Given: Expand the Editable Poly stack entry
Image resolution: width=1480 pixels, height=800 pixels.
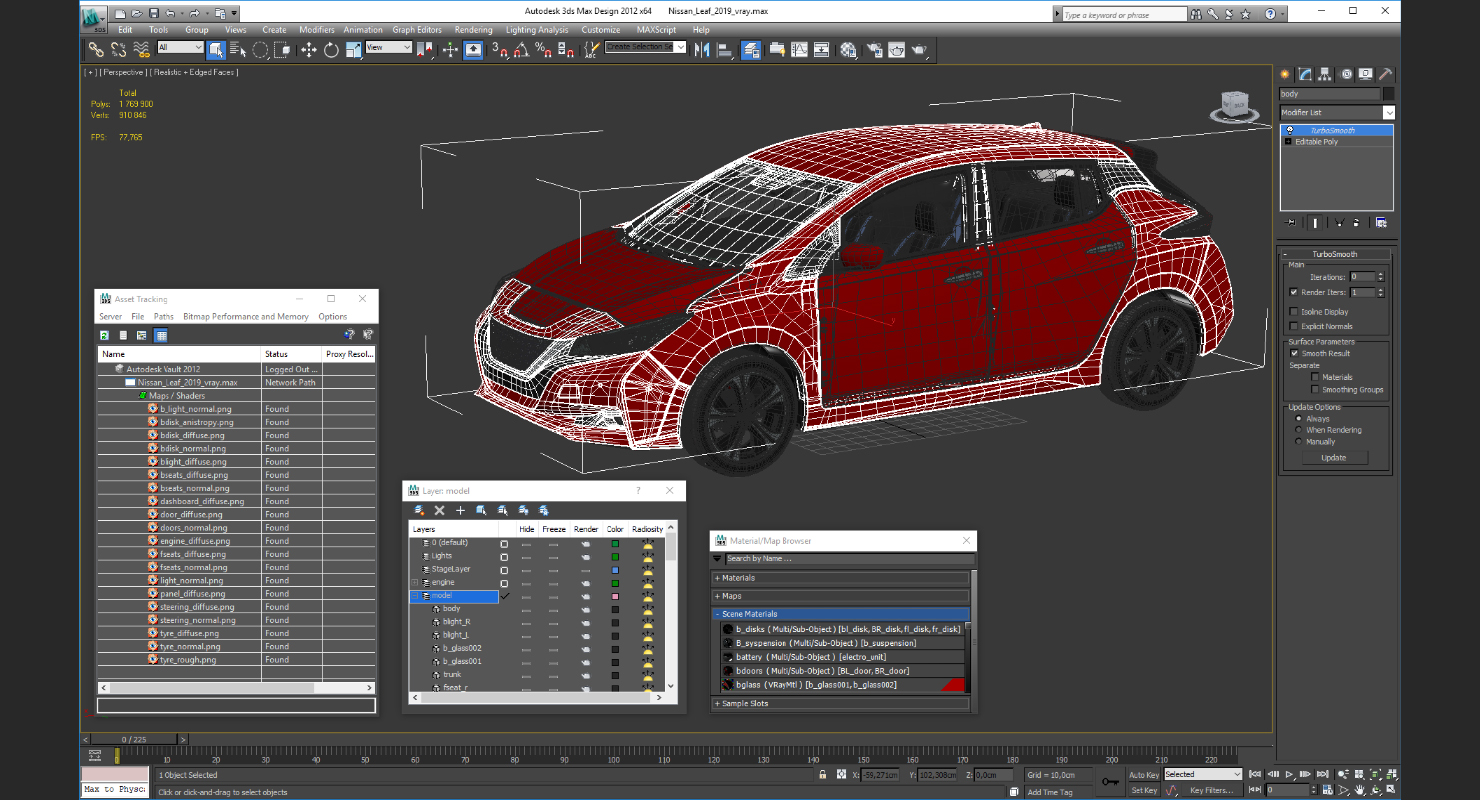Looking at the screenshot, I should [1288, 142].
